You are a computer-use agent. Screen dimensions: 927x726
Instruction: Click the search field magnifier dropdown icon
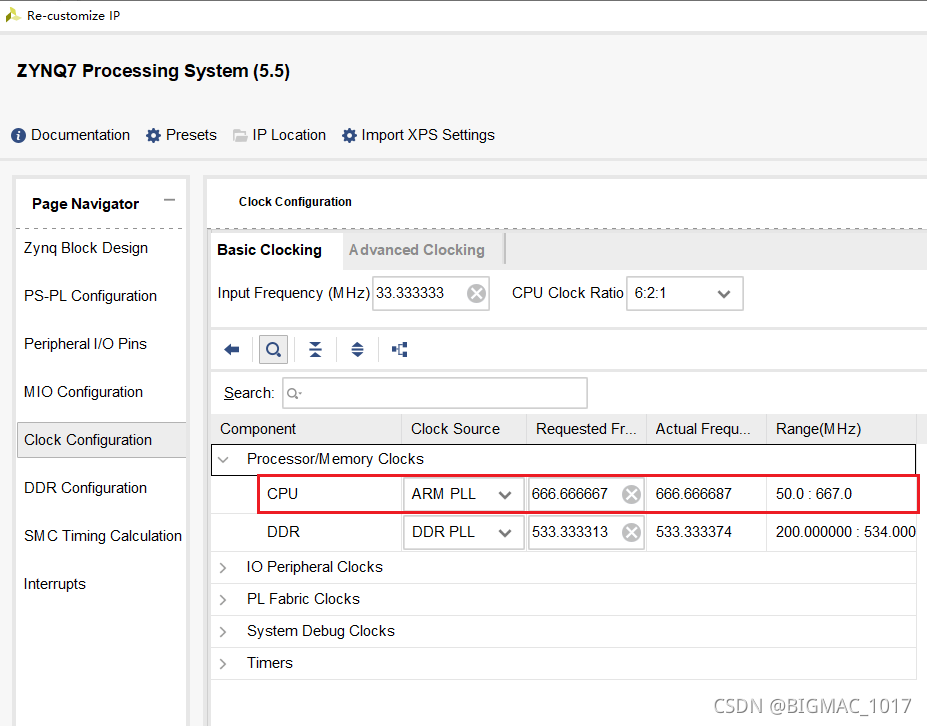(294, 393)
